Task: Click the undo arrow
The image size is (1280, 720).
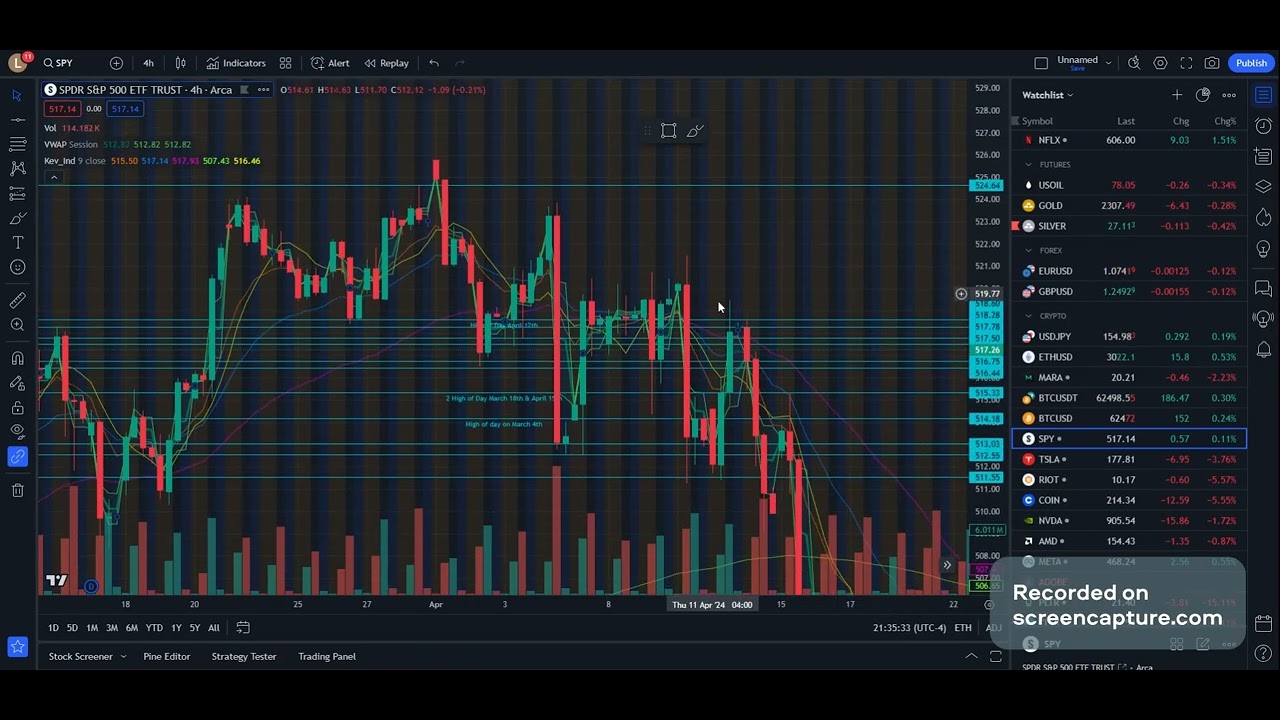Action: [x=434, y=63]
